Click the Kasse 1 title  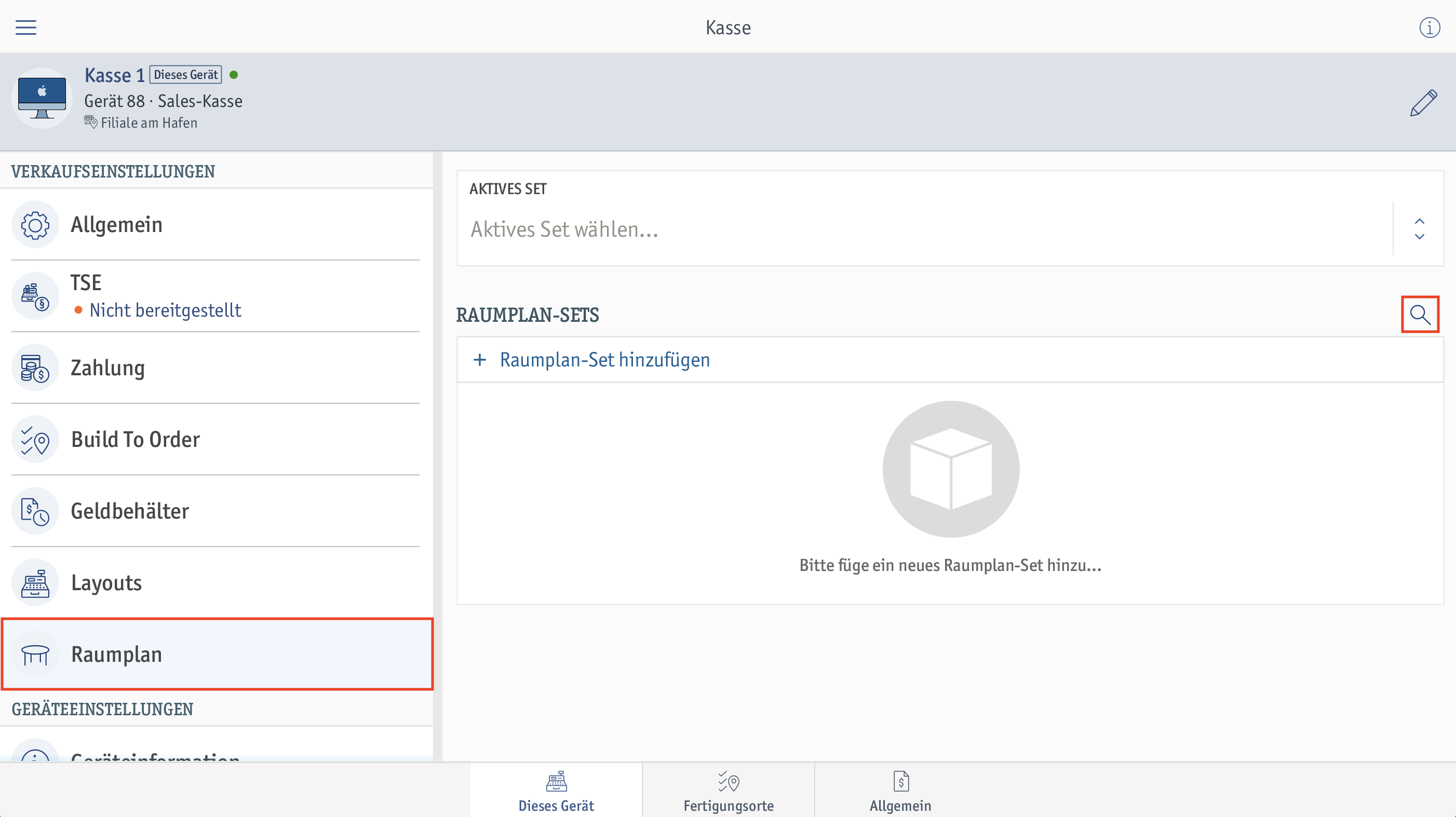[114, 75]
